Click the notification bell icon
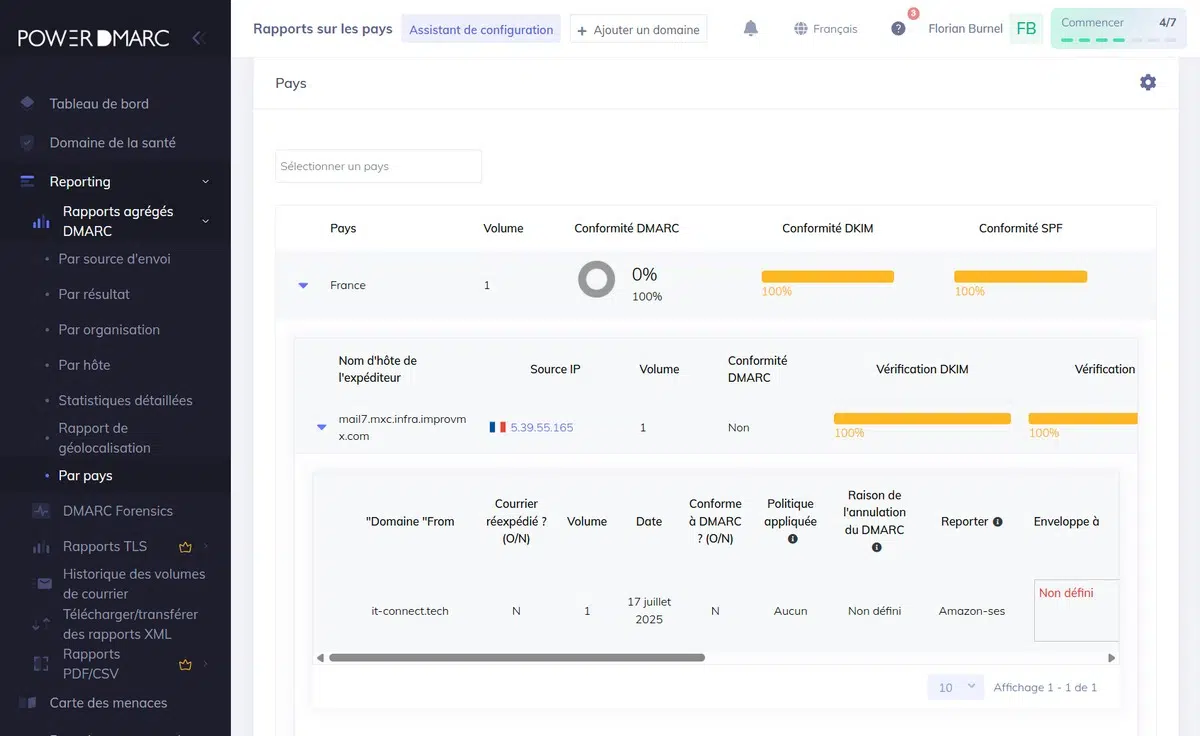The height and width of the screenshot is (736, 1200). tap(751, 29)
